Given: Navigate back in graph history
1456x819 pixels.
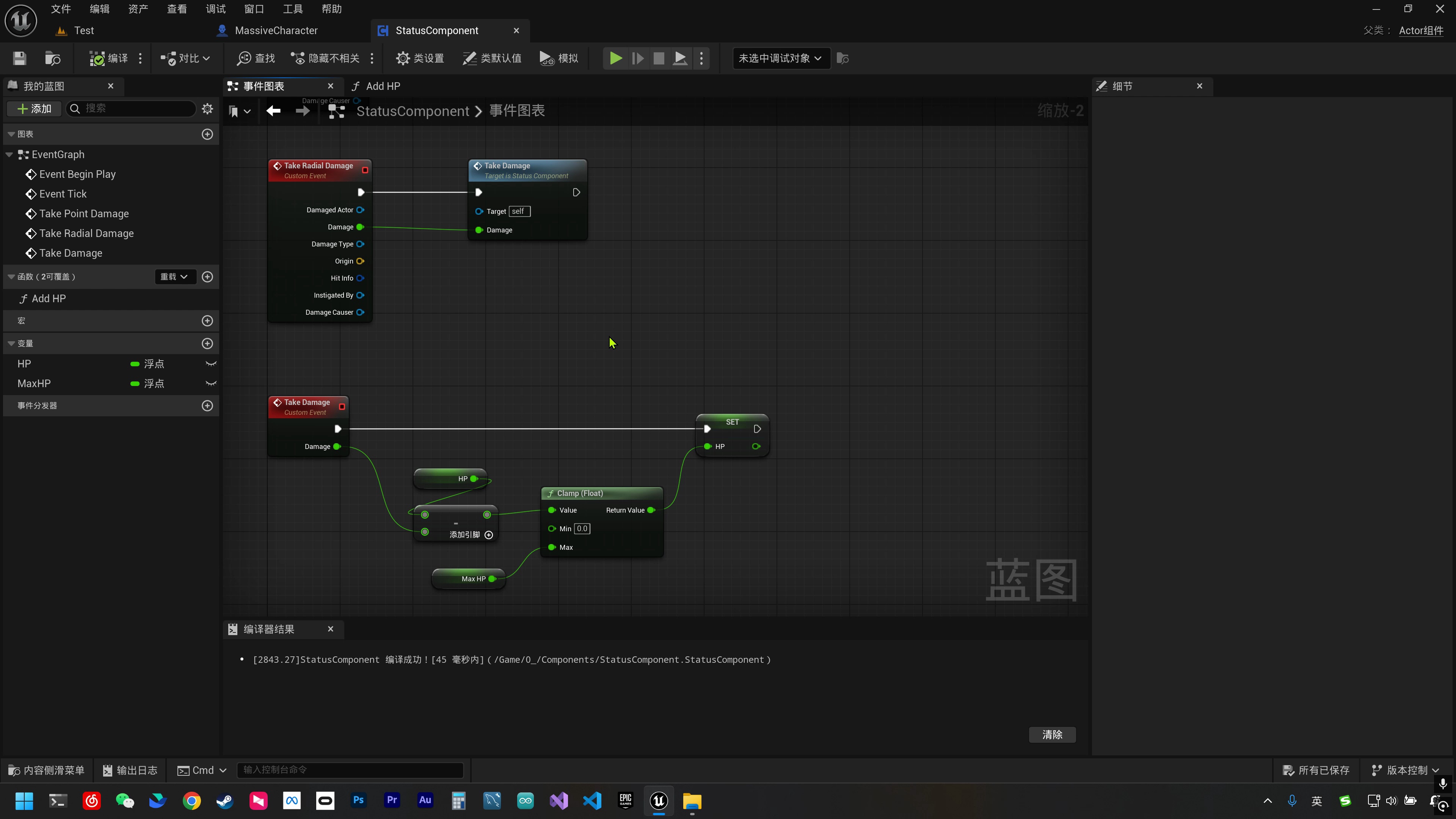Looking at the screenshot, I should (273, 111).
